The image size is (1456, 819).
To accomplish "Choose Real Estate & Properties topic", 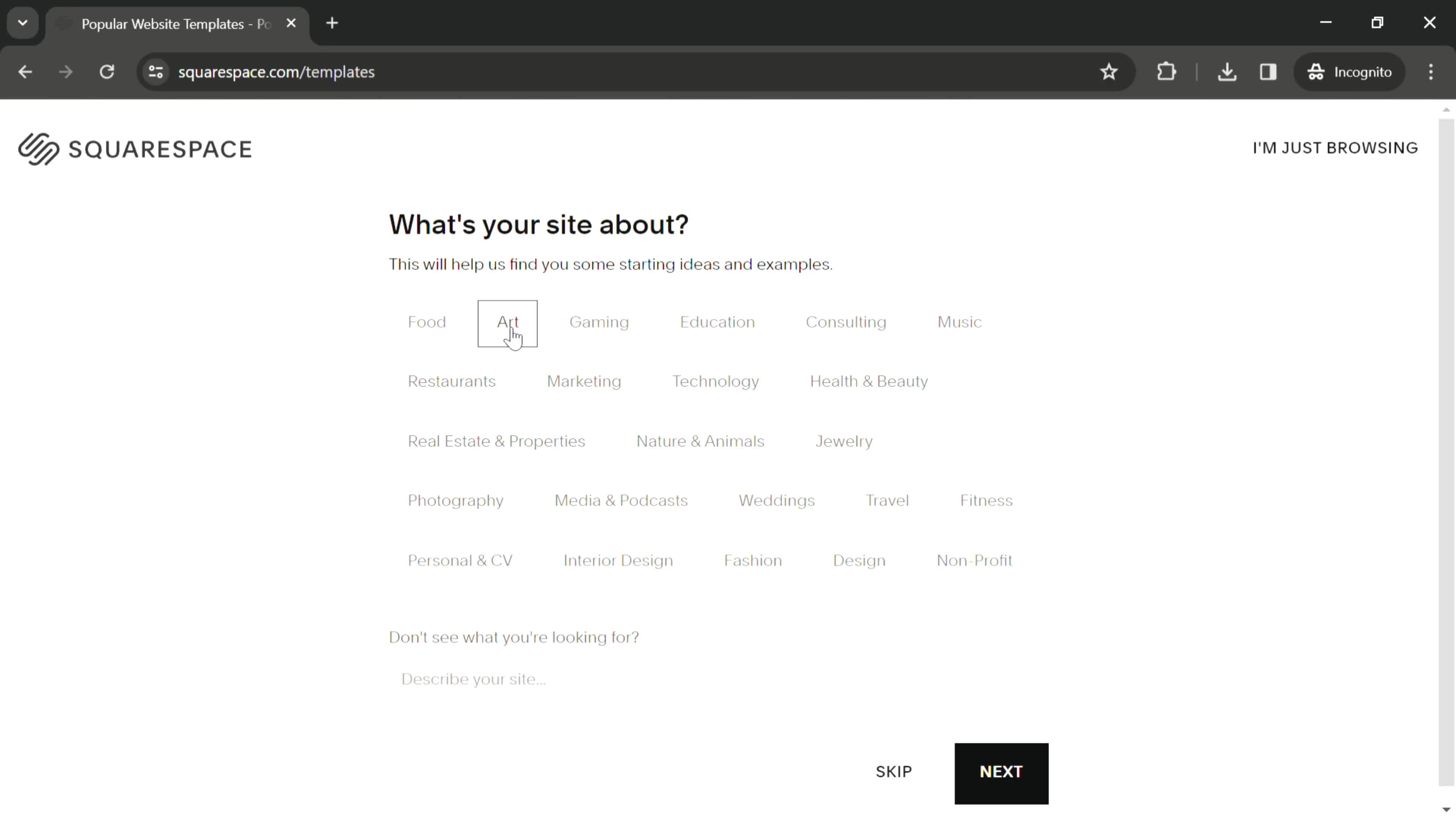I will pos(496,441).
